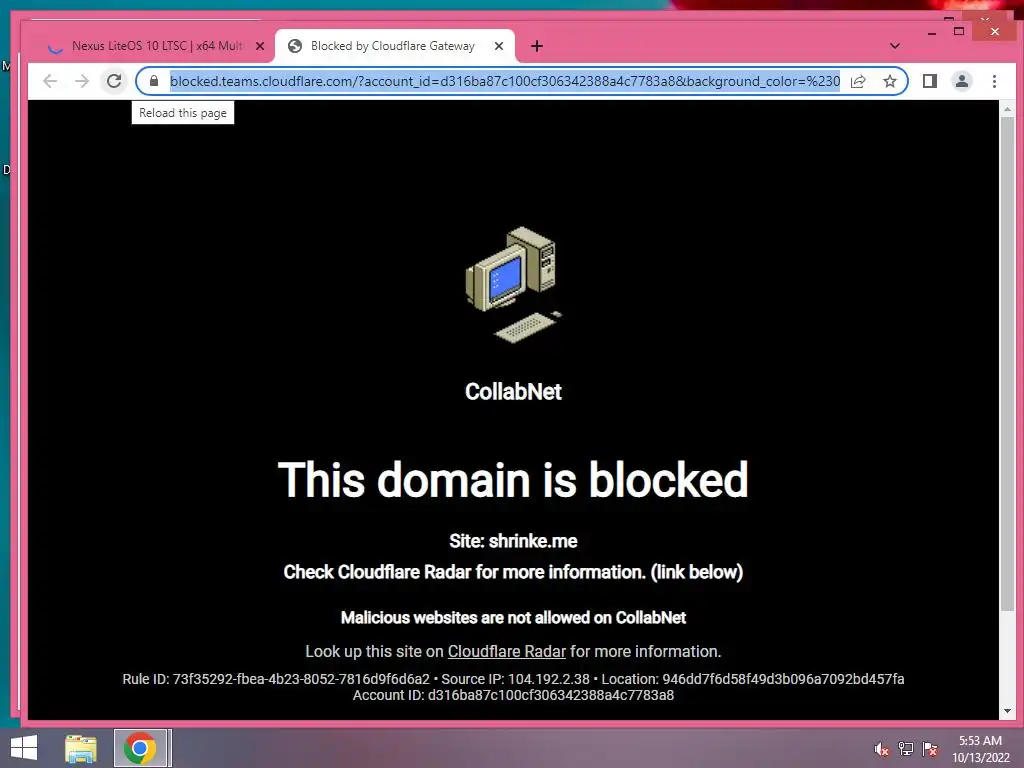Image resolution: width=1024 pixels, height=768 pixels.
Task: Close the Nexus LiteOS 10 LTSC tab
Action: tap(260, 46)
